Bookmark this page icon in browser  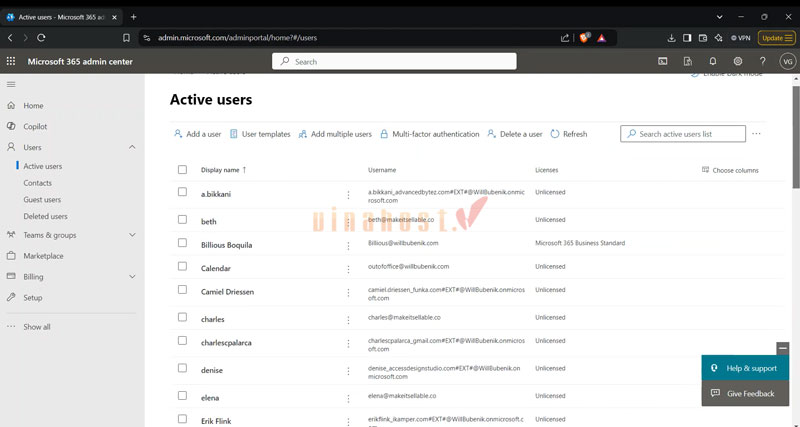126,38
